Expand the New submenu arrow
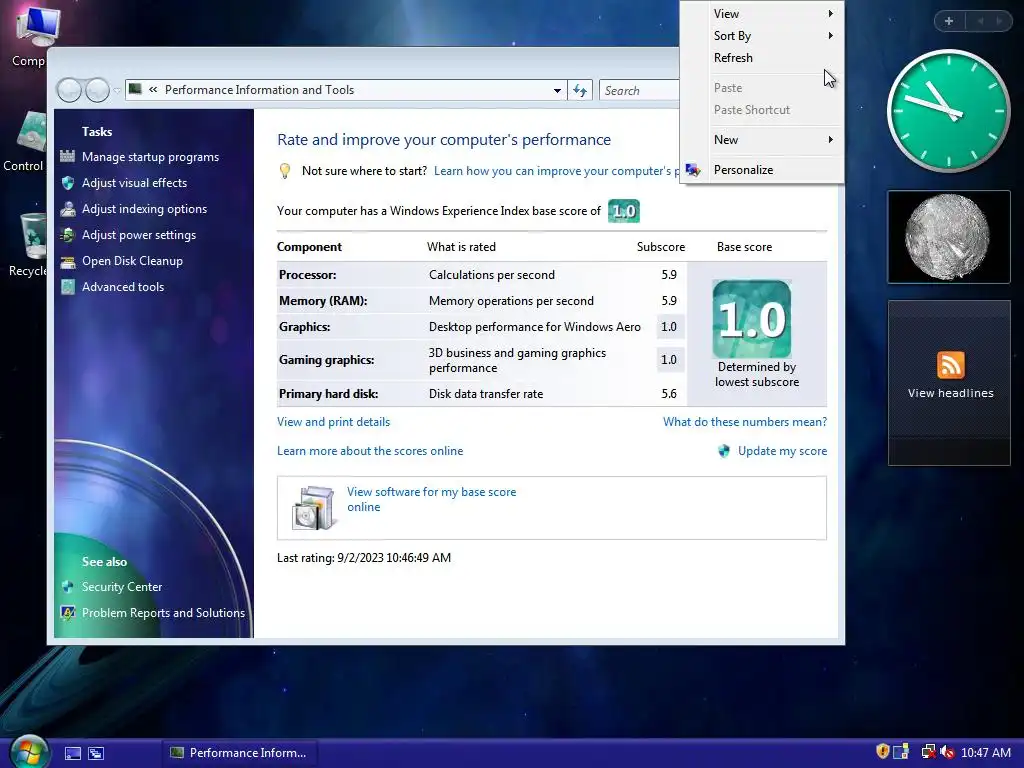The height and width of the screenshot is (768, 1024). [x=831, y=140]
